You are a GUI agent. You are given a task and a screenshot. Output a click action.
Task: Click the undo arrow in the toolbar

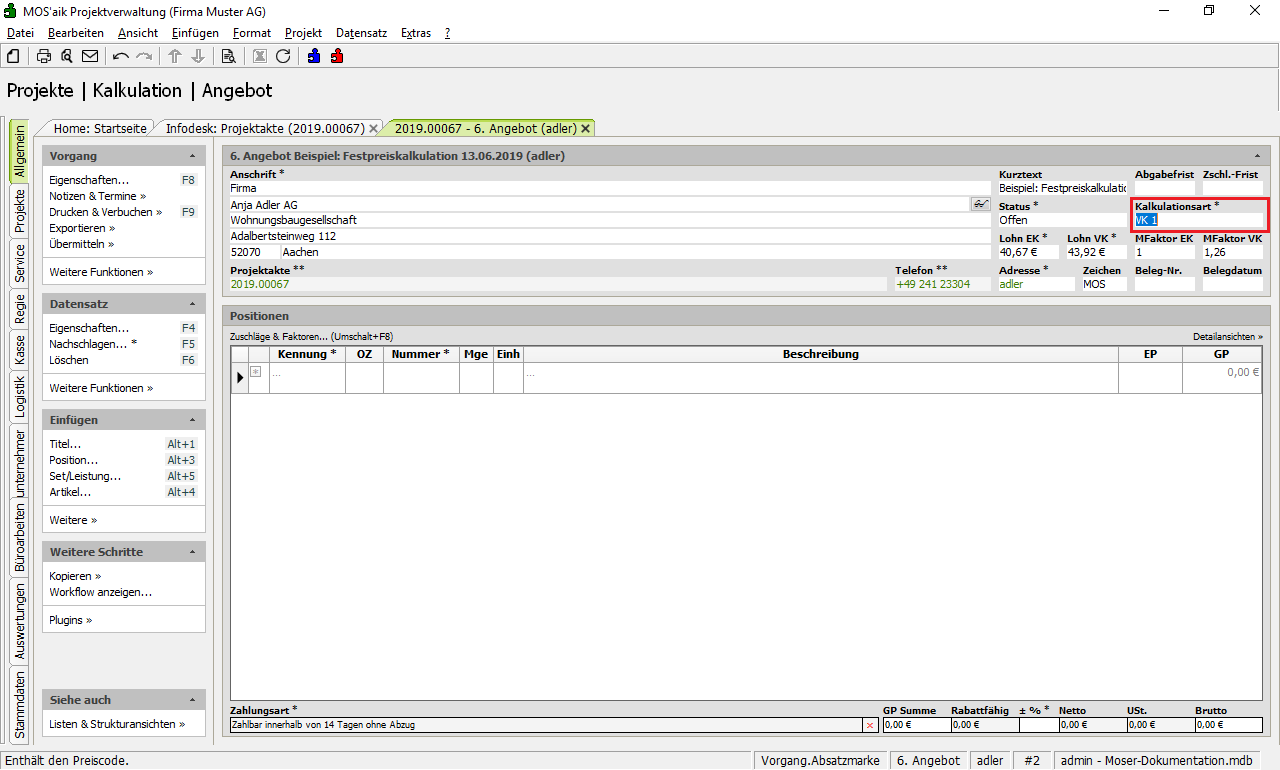[x=121, y=56]
